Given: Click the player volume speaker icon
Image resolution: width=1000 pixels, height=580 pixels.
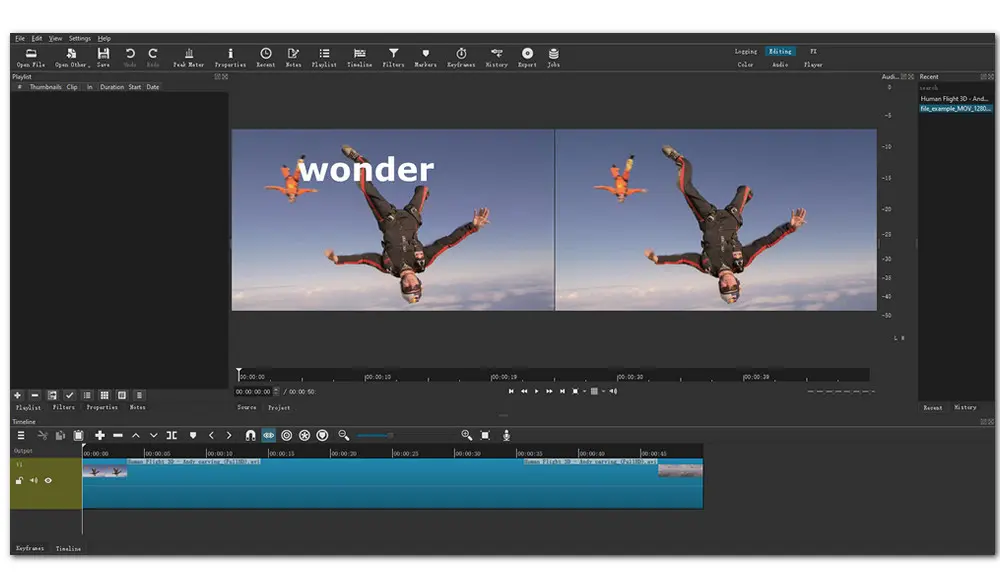Looking at the screenshot, I should pos(613,391).
